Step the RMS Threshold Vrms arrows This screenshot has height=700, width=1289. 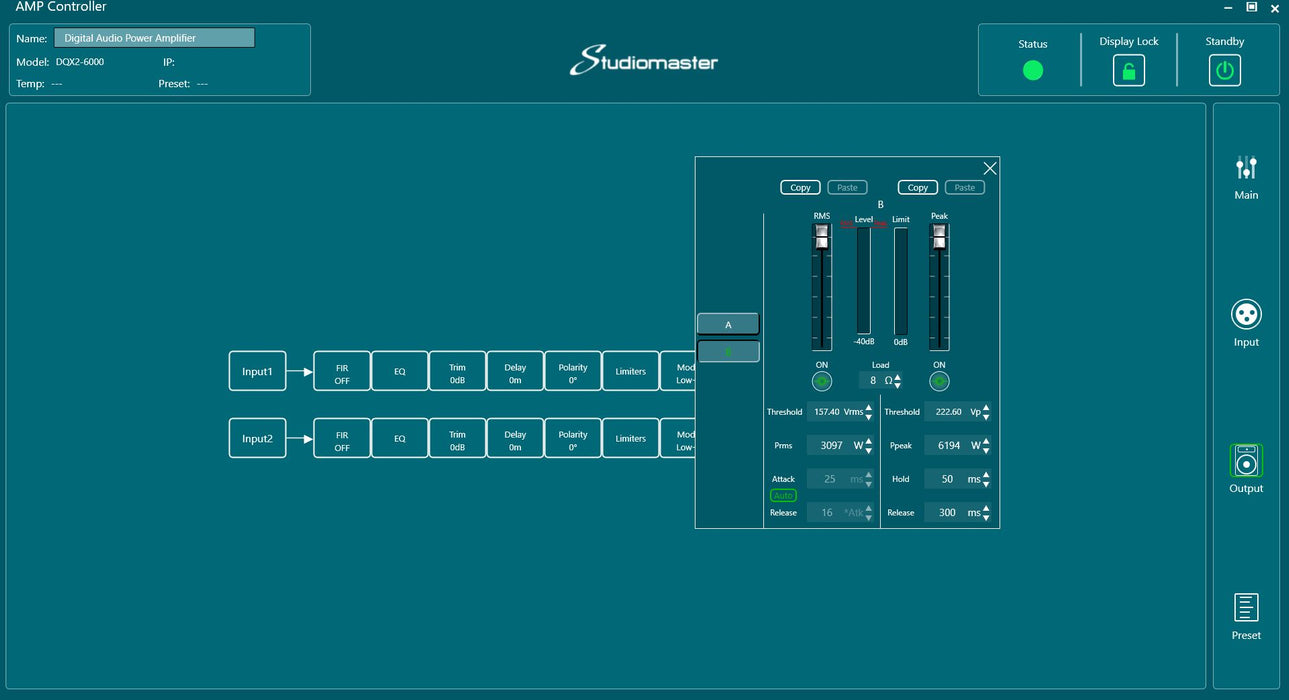coord(868,412)
